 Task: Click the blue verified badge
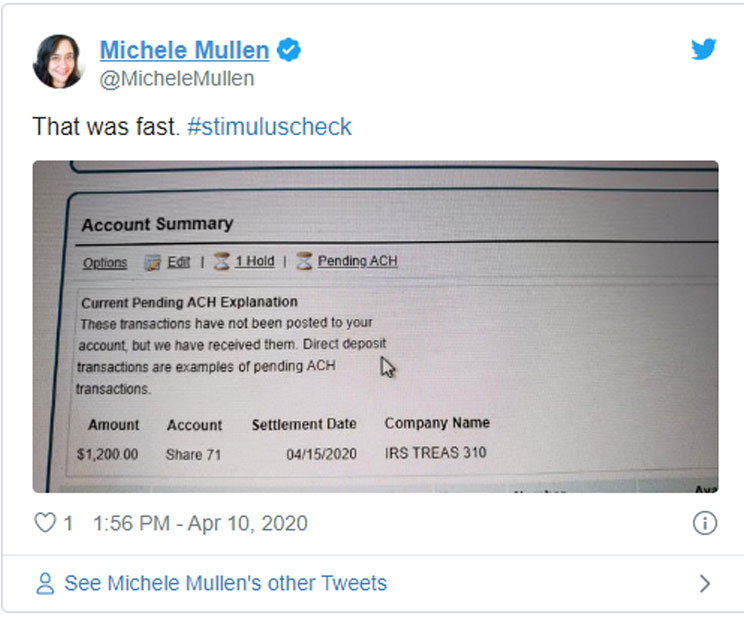(288, 50)
